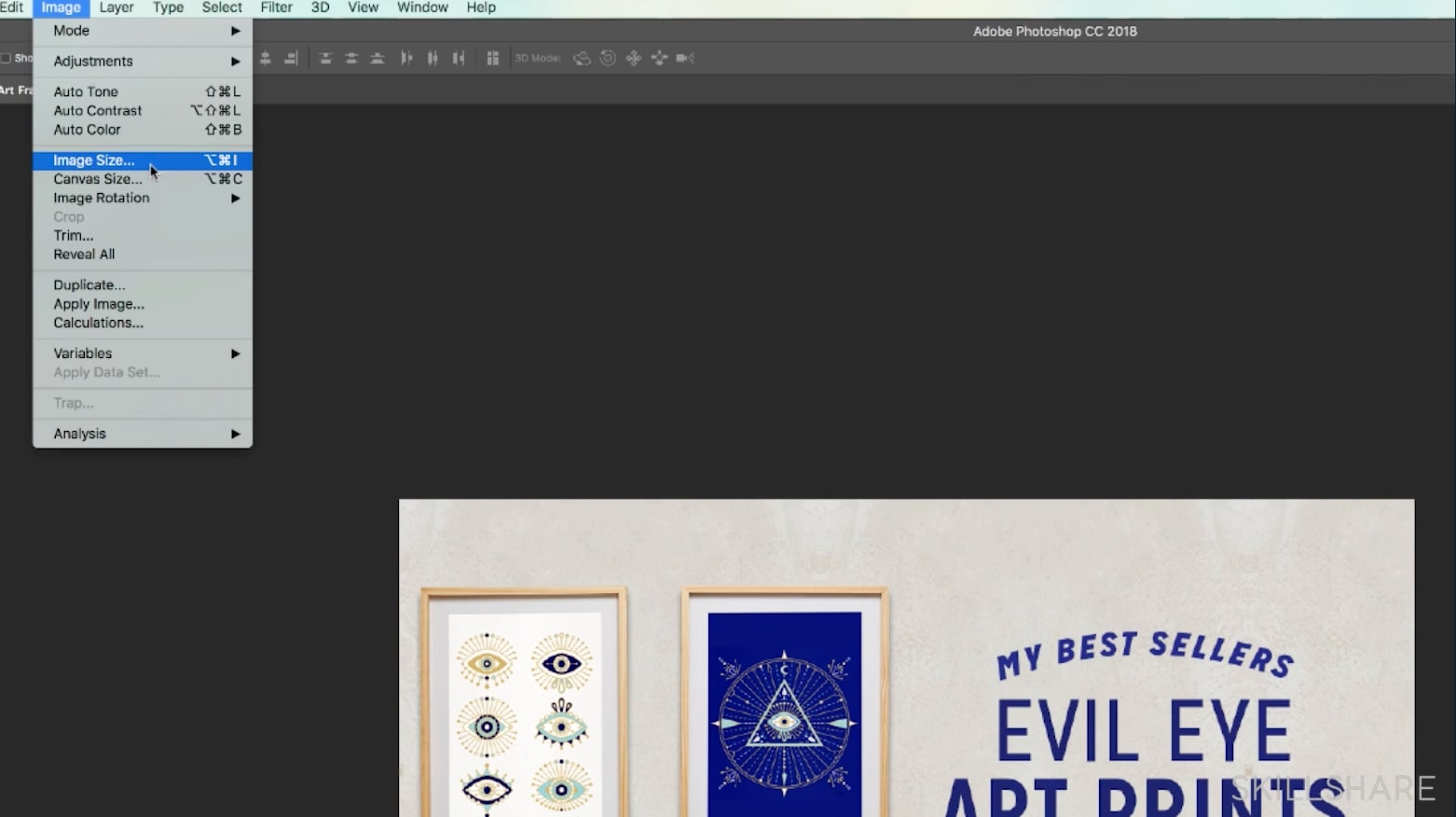Expand the Analysis submenu
The height and width of the screenshot is (817, 1456).
[142, 434]
